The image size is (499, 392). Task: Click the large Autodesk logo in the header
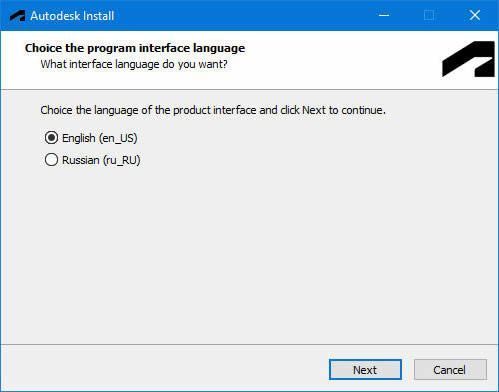click(x=468, y=59)
